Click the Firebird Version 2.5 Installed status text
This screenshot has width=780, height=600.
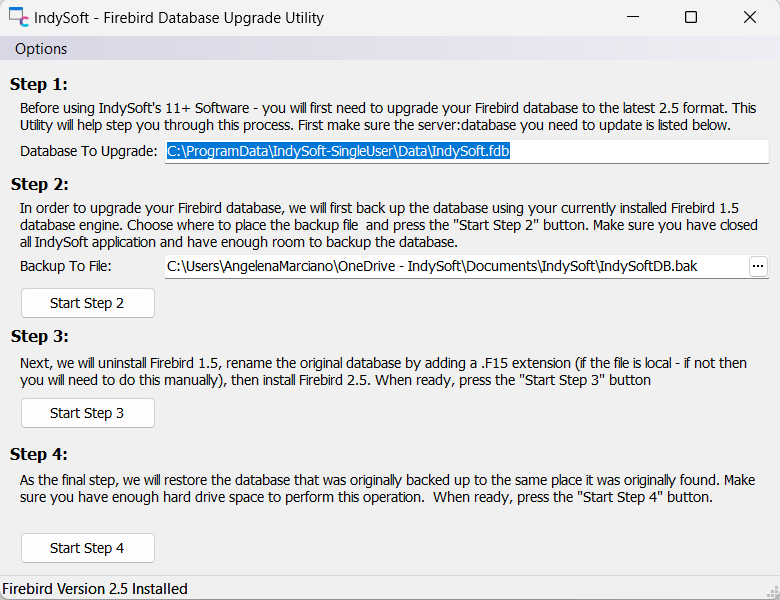tap(95, 589)
